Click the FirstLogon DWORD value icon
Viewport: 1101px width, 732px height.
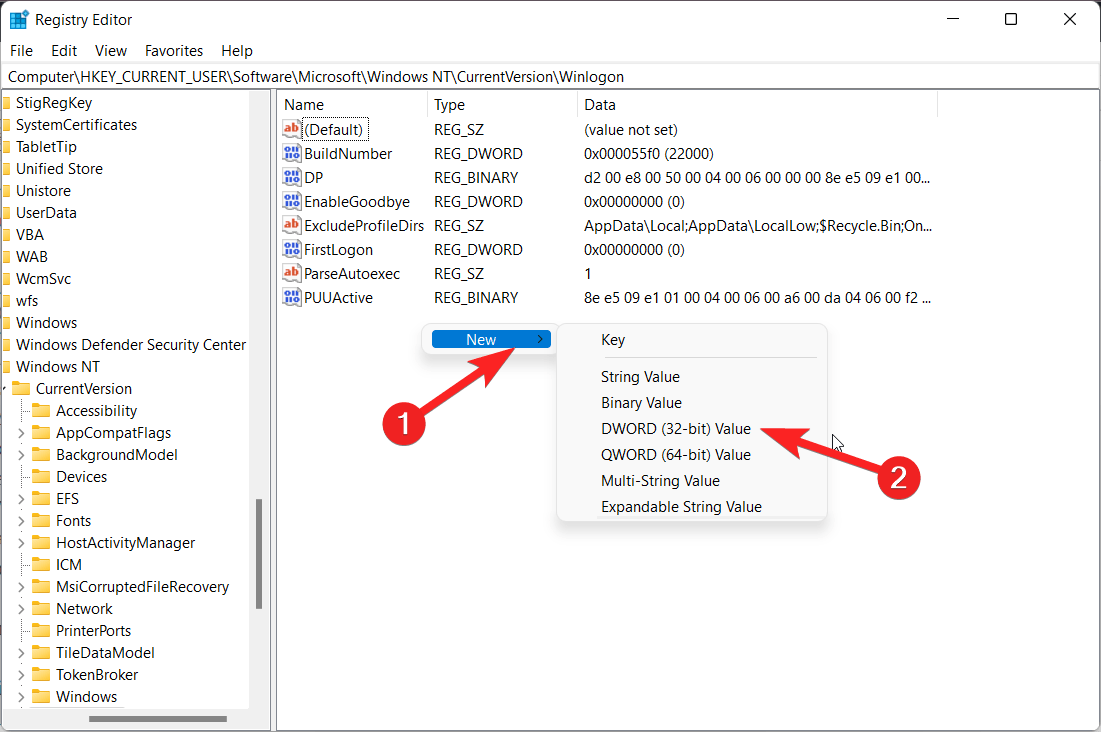[292, 249]
